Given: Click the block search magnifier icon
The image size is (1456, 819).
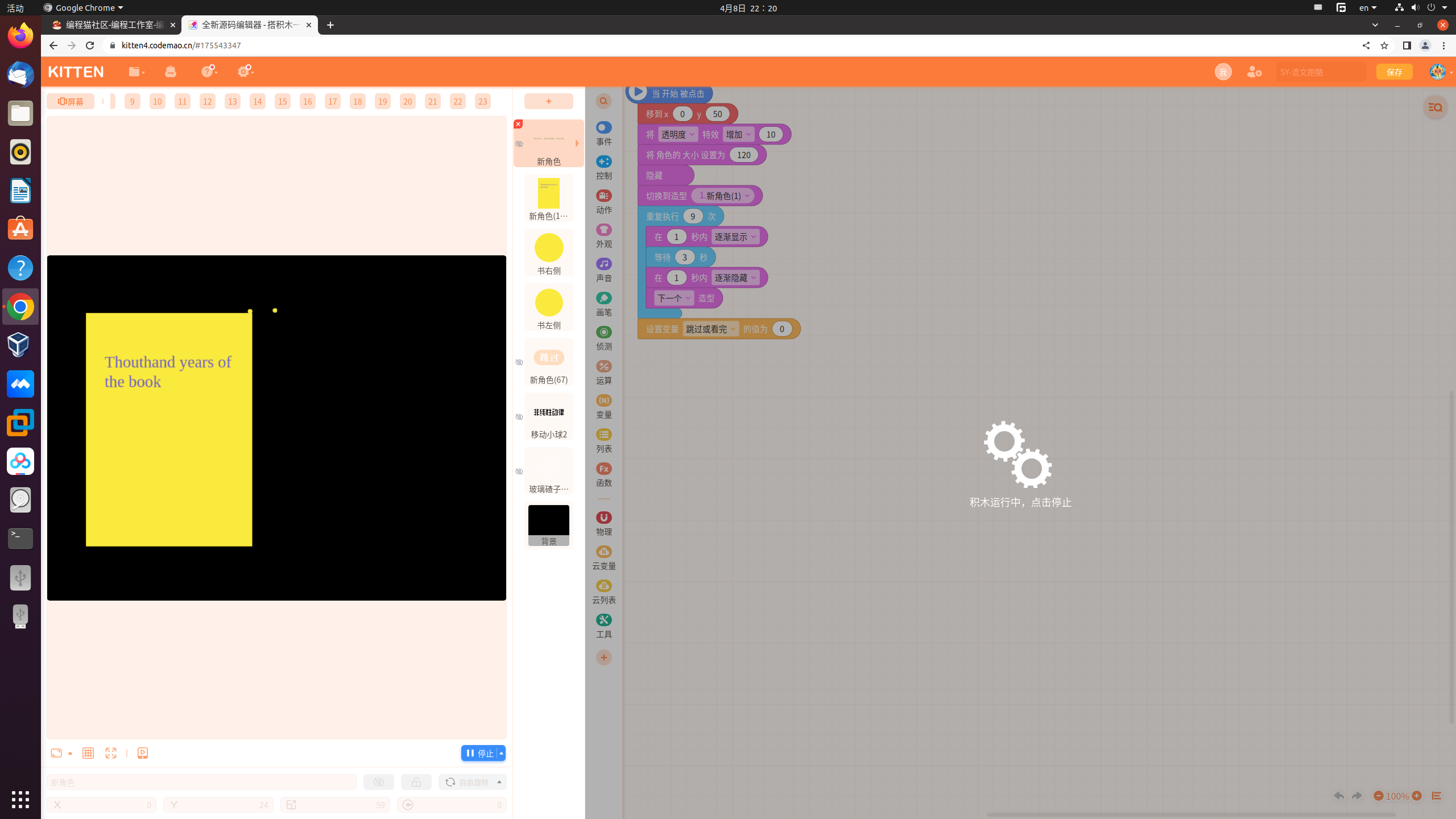Looking at the screenshot, I should (603, 101).
